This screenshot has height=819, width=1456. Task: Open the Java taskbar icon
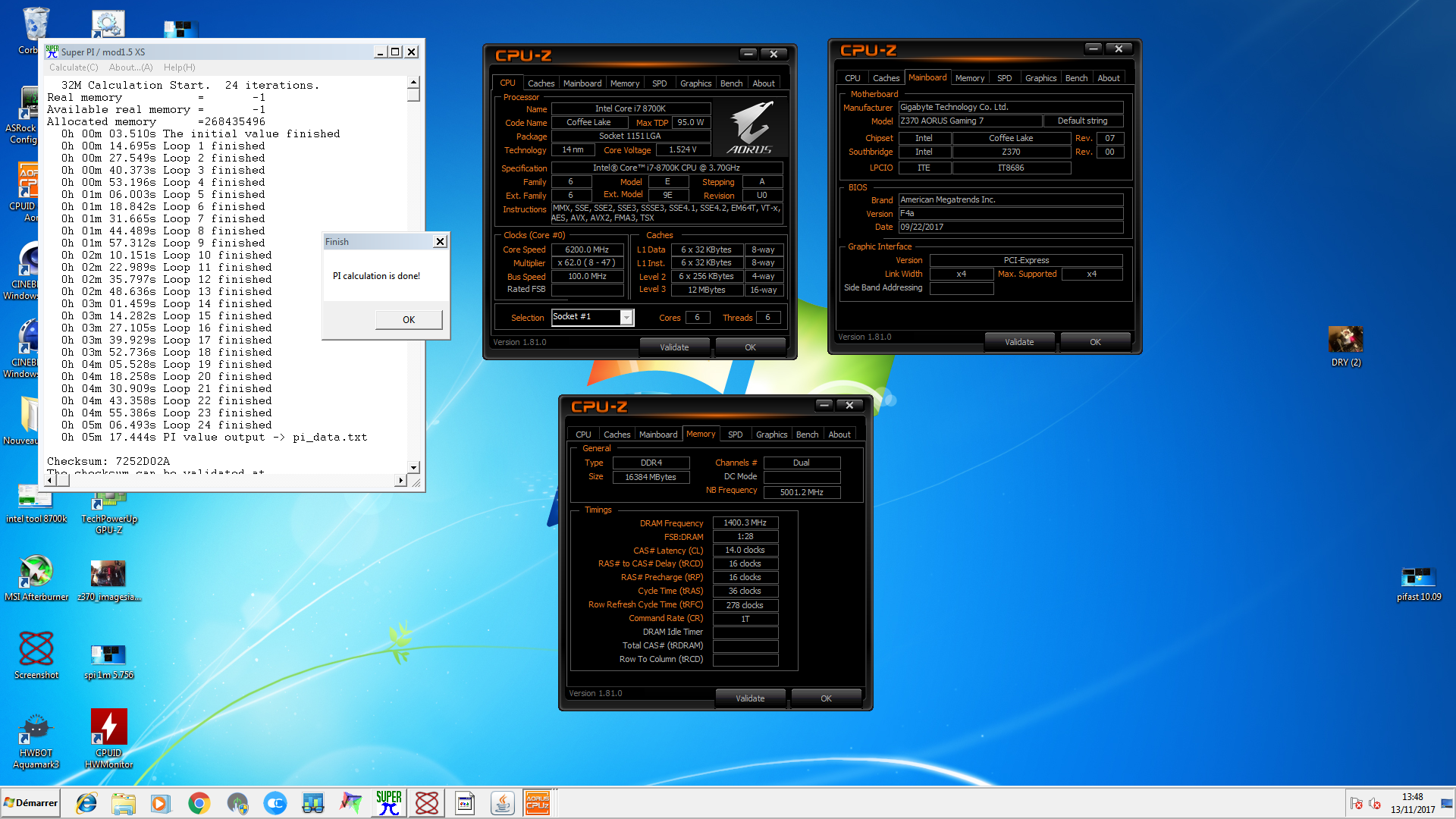tap(502, 803)
